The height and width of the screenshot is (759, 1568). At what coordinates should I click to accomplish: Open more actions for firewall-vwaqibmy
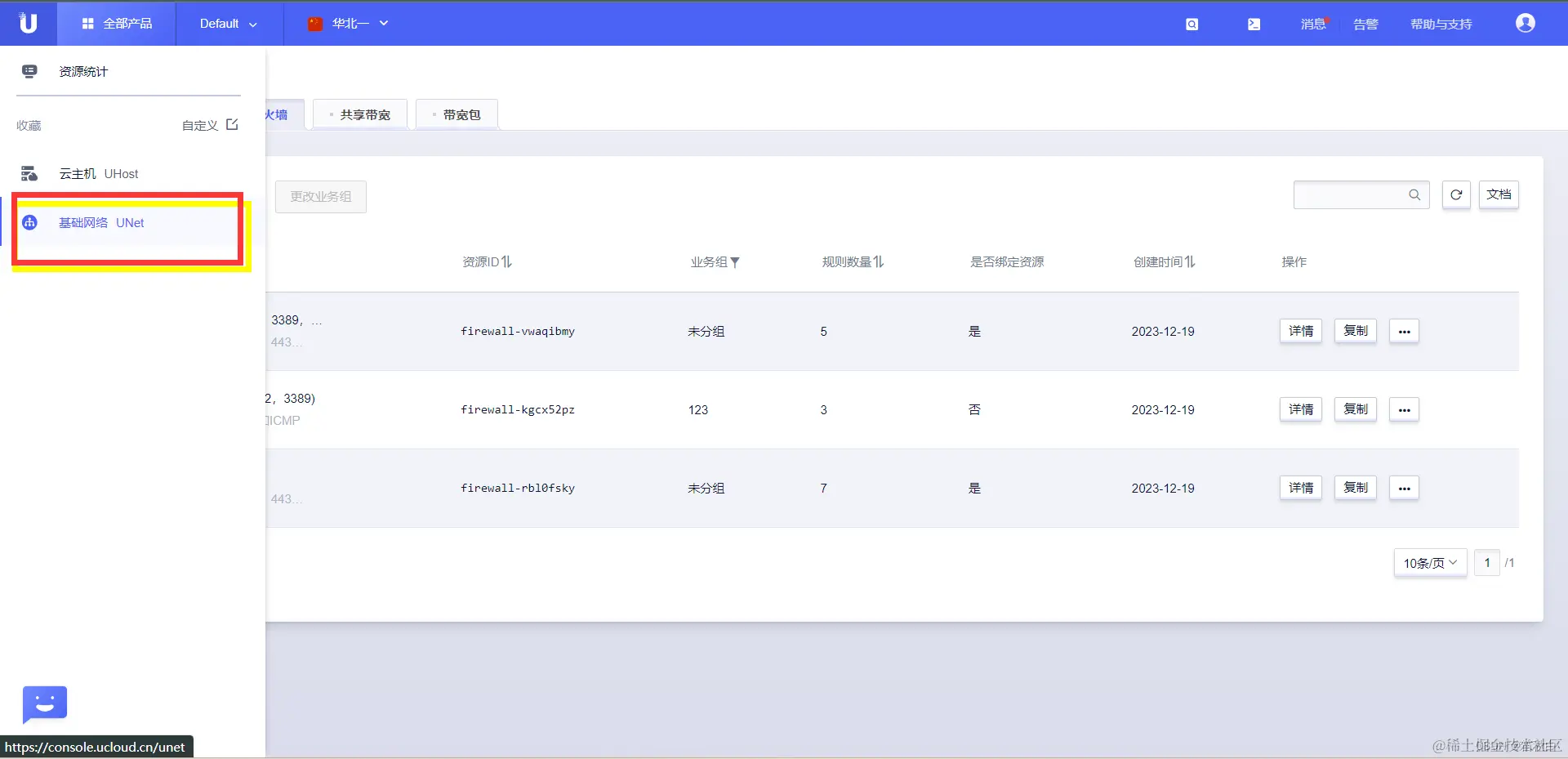pos(1404,331)
